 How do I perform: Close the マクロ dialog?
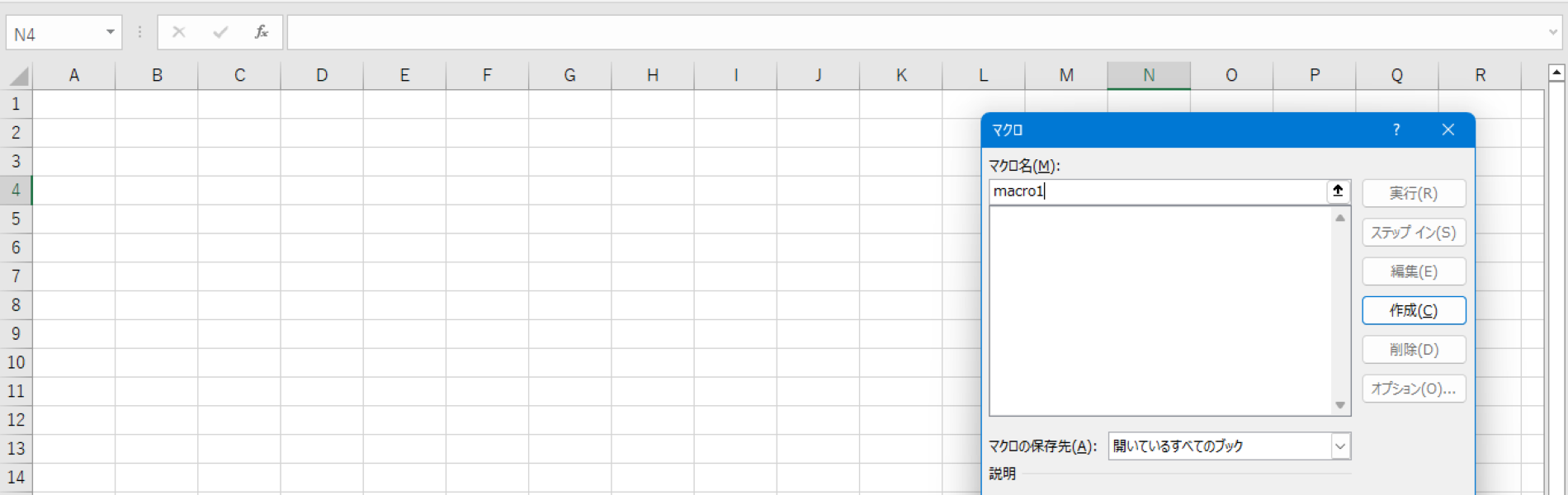[1448, 130]
